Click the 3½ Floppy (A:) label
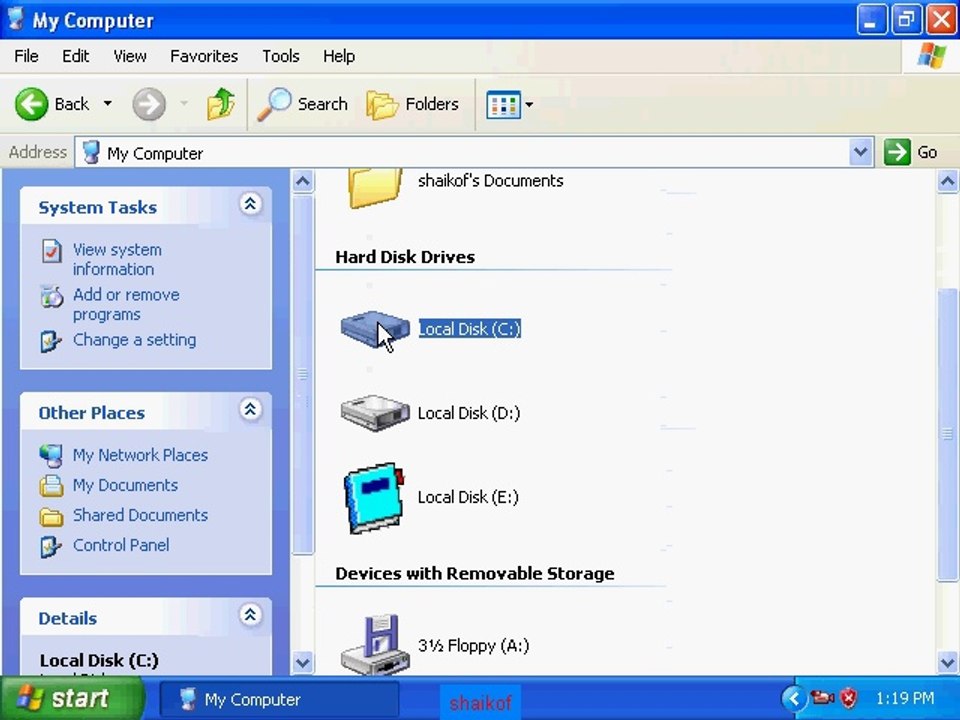Image resolution: width=960 pixels, height=720 pixels. pyautogui.click(x=473, y=646)
